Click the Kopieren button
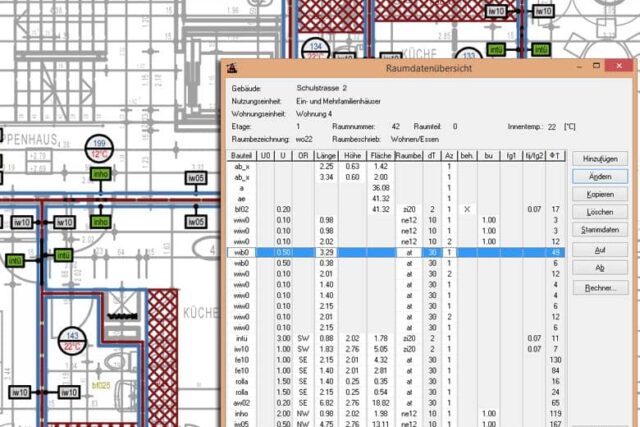 point(606,194)
